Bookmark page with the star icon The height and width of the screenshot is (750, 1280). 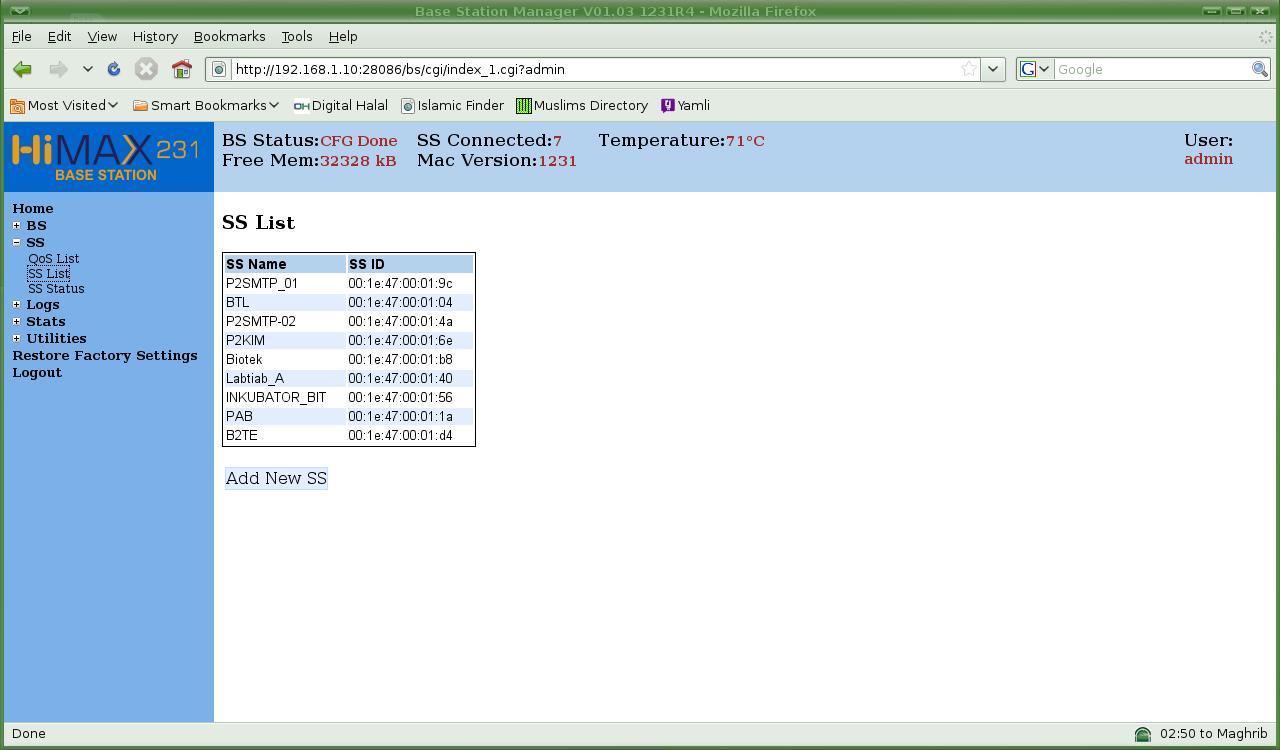[x=968, y=69]
